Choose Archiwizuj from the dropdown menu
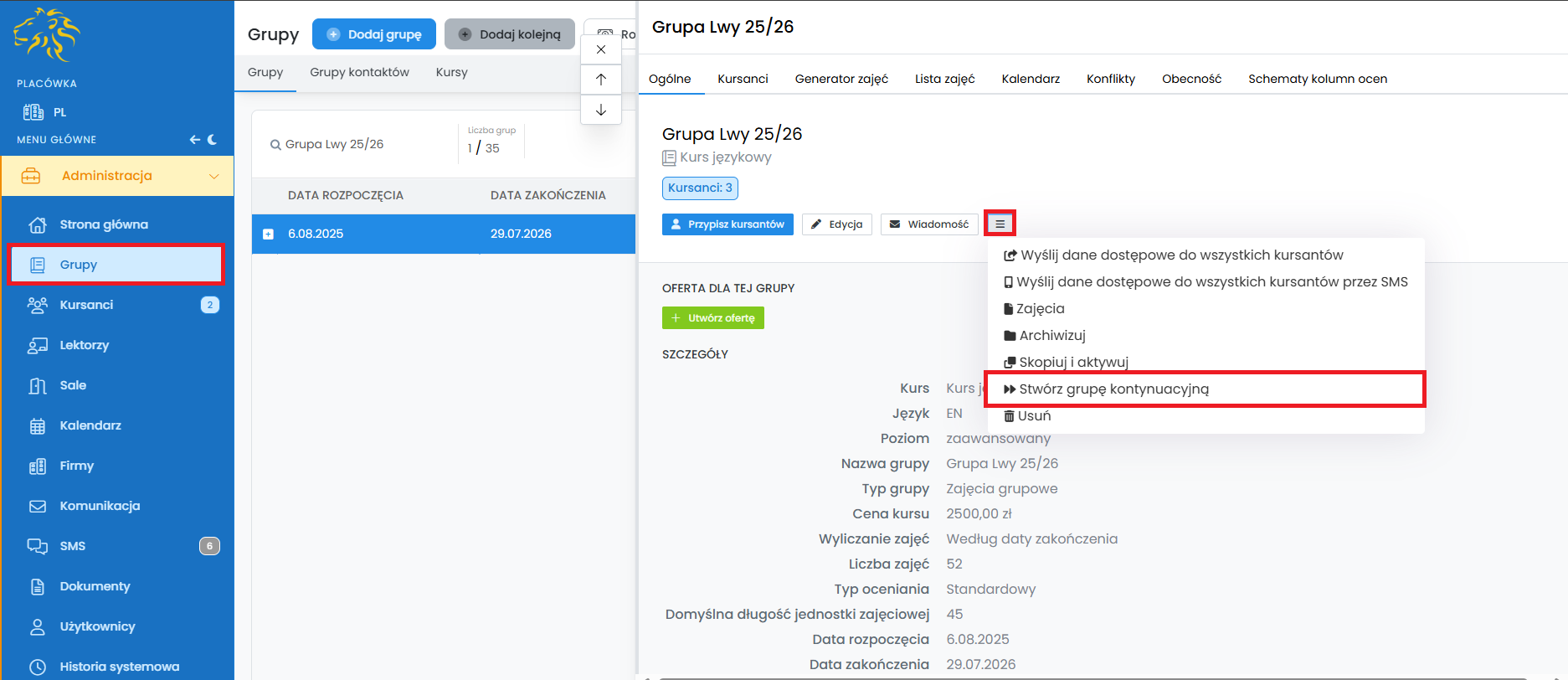1568x680 pixels. tap(1051, 336)
